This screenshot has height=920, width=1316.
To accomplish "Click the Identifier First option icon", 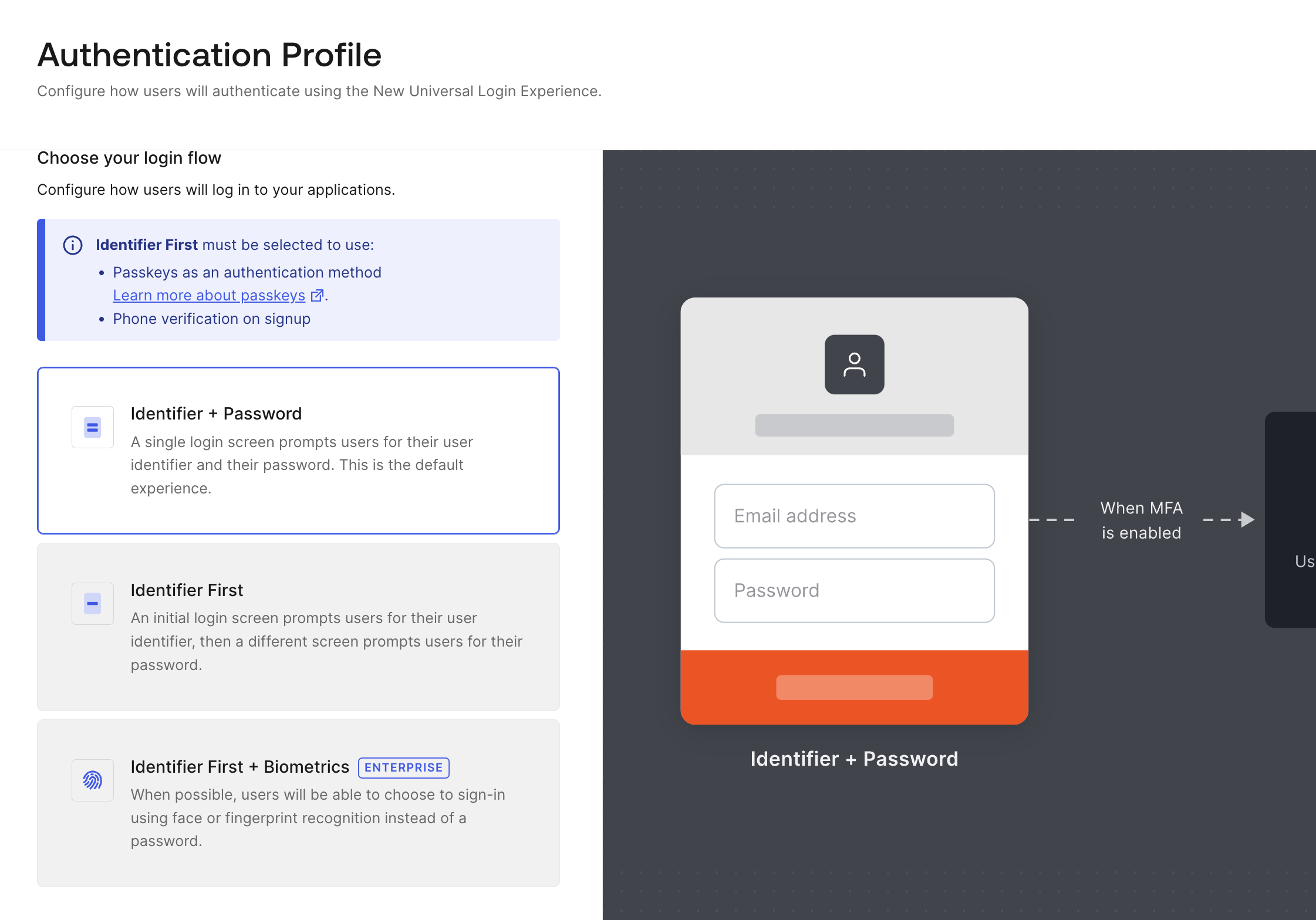I will [93, 604].
